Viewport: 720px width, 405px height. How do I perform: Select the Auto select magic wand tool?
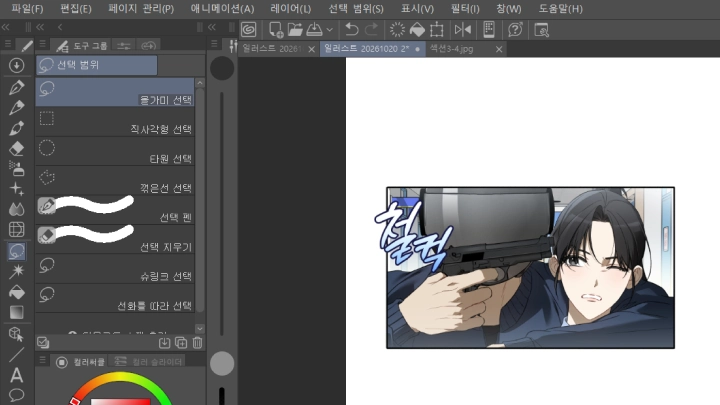point(17,271)
